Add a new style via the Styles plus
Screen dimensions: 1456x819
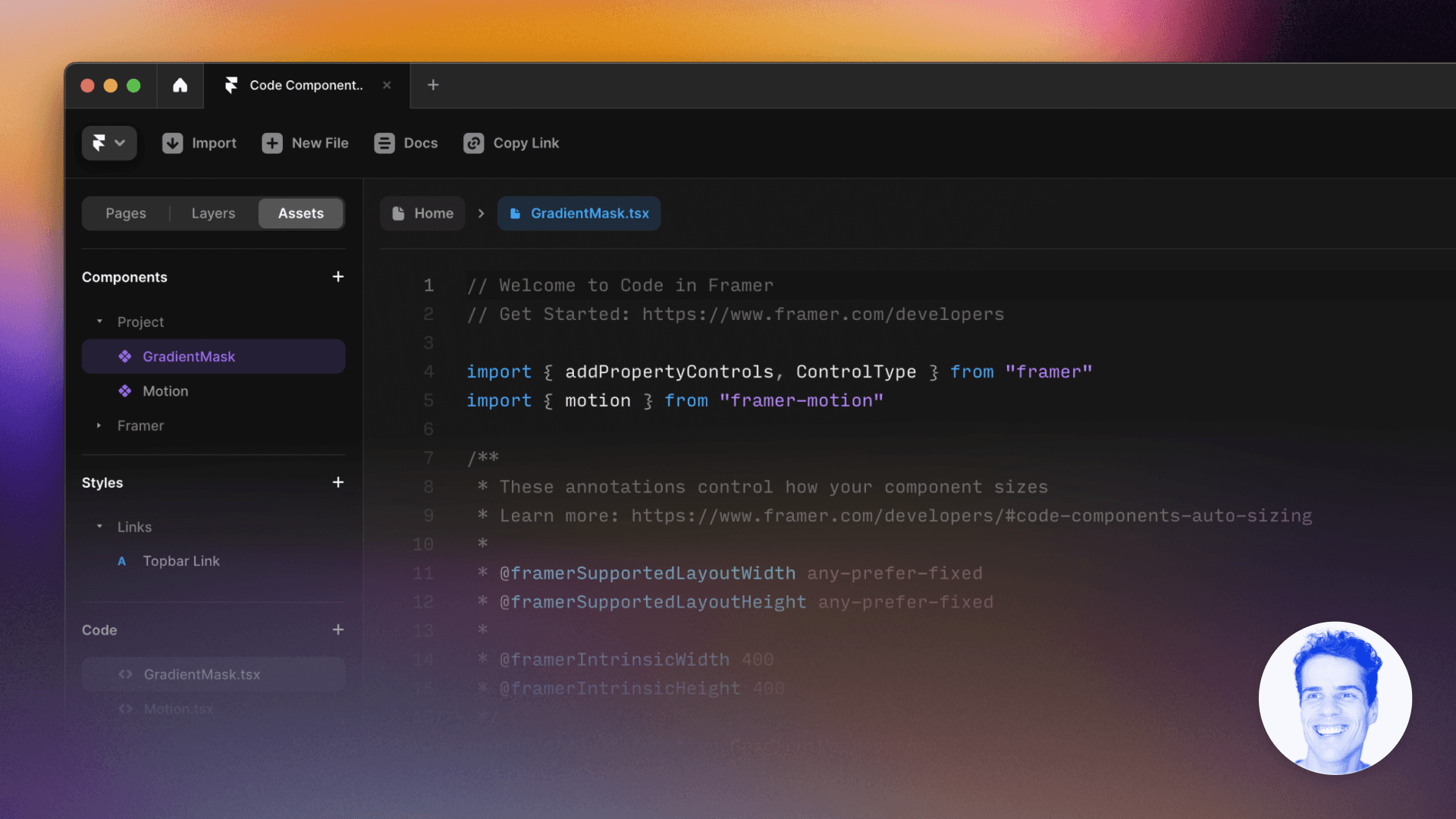(338, 482)
